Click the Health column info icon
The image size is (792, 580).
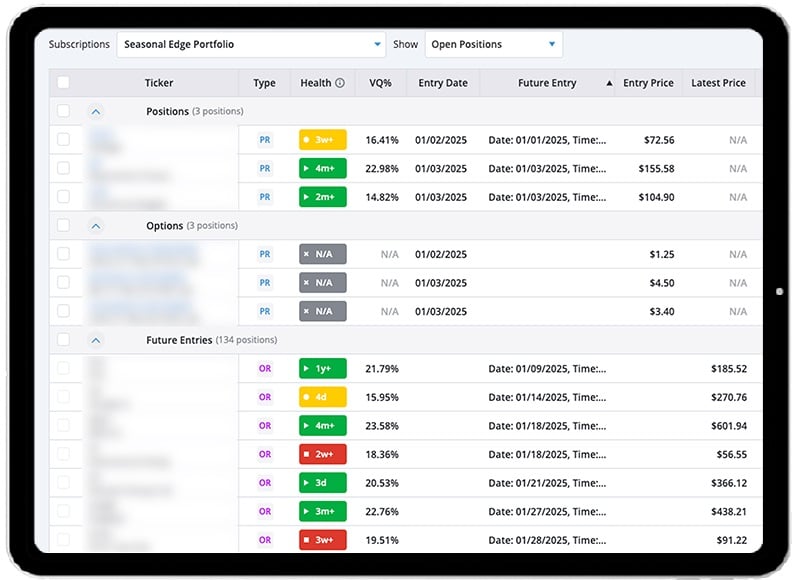(340, 83)
